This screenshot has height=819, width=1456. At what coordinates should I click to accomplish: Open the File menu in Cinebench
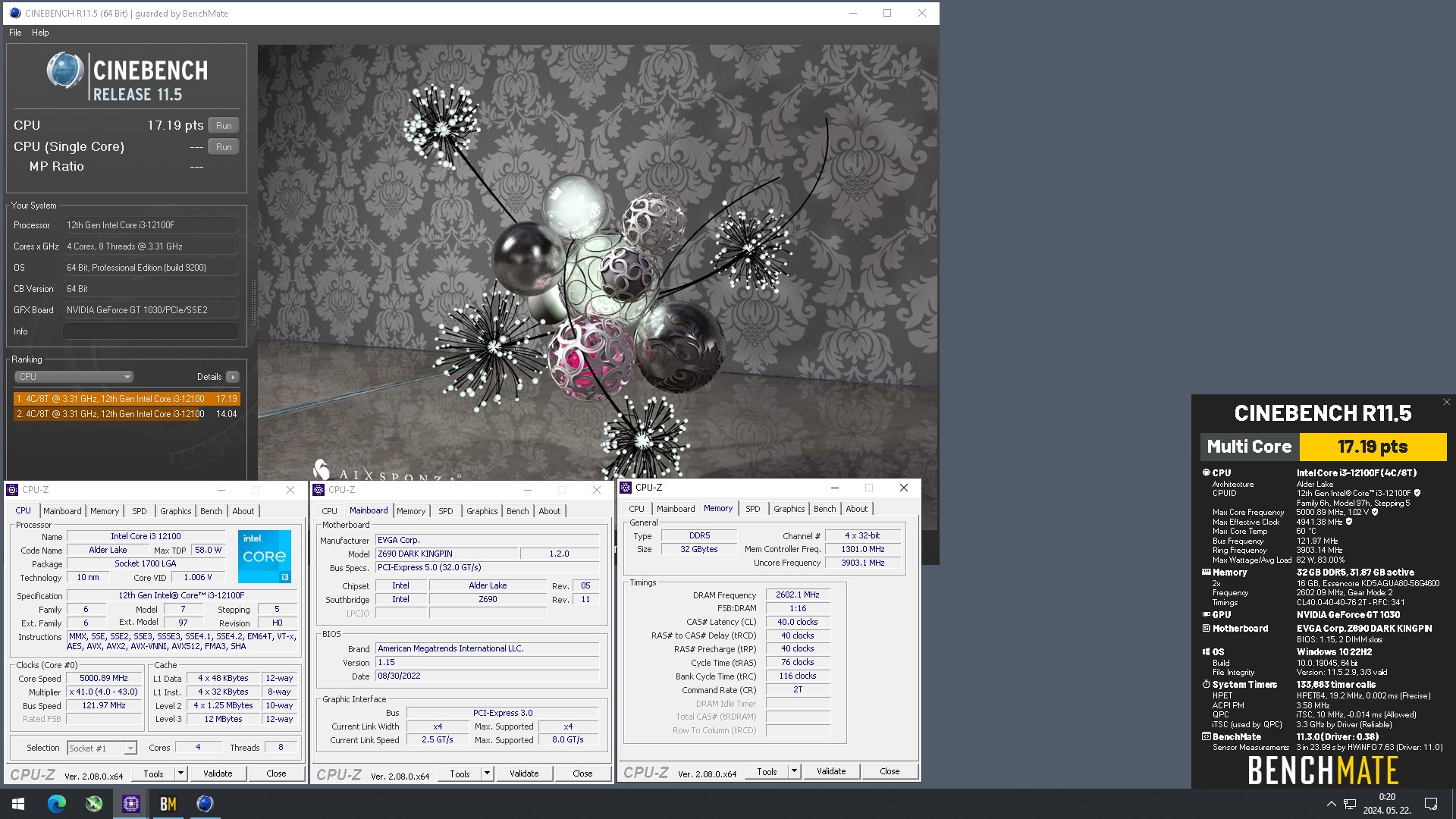tap(15, 33)
